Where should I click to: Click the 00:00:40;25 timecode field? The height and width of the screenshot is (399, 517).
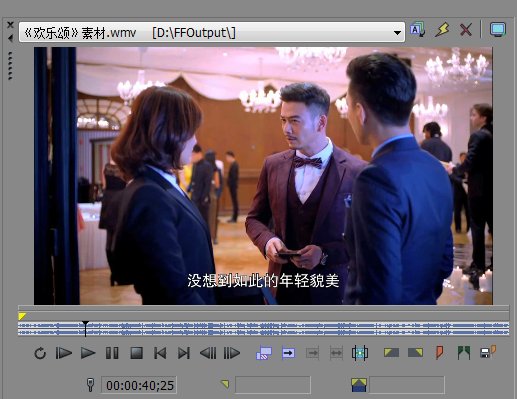(x=139, y=385)
